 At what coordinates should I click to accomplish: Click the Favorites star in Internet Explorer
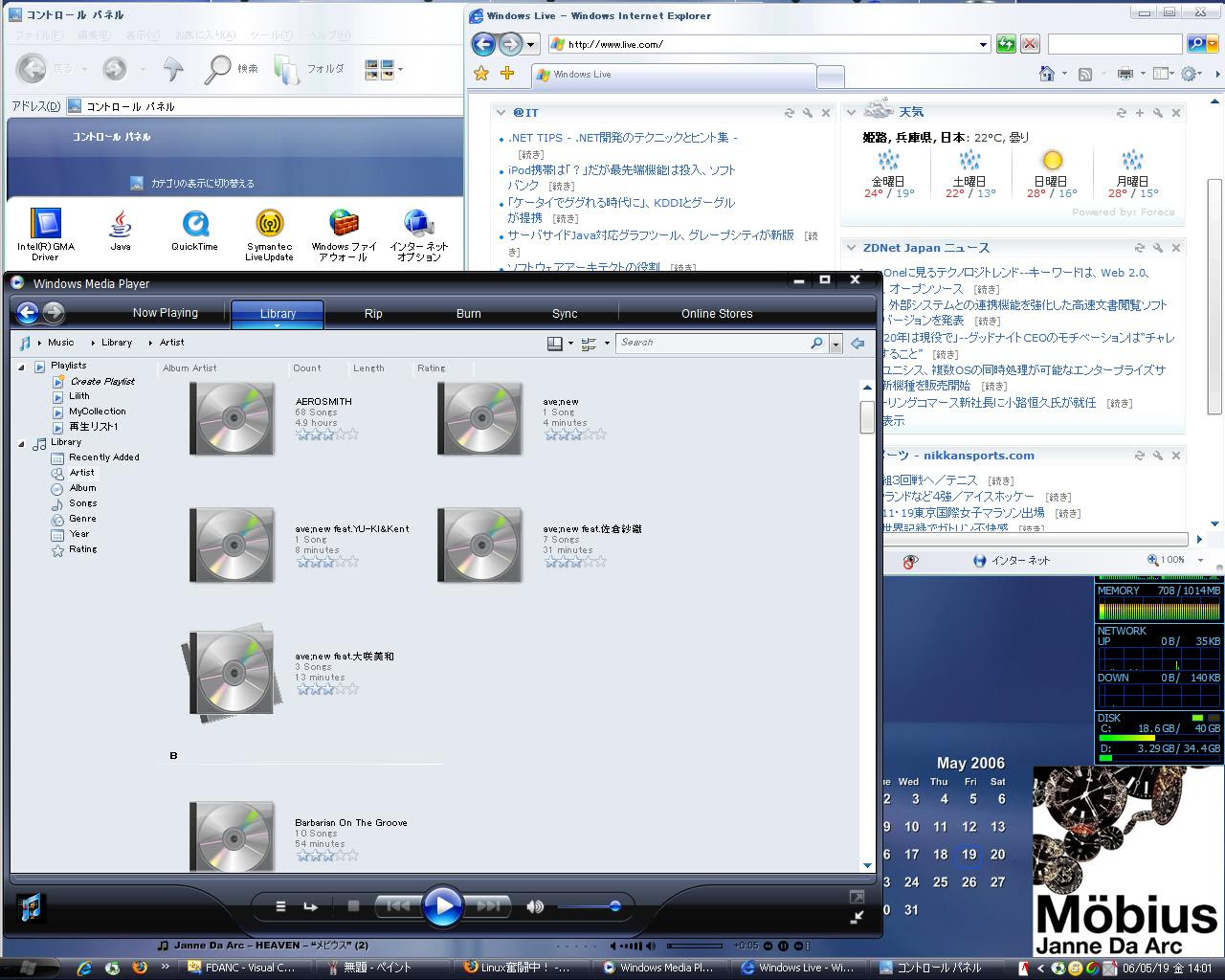point(481,74)
